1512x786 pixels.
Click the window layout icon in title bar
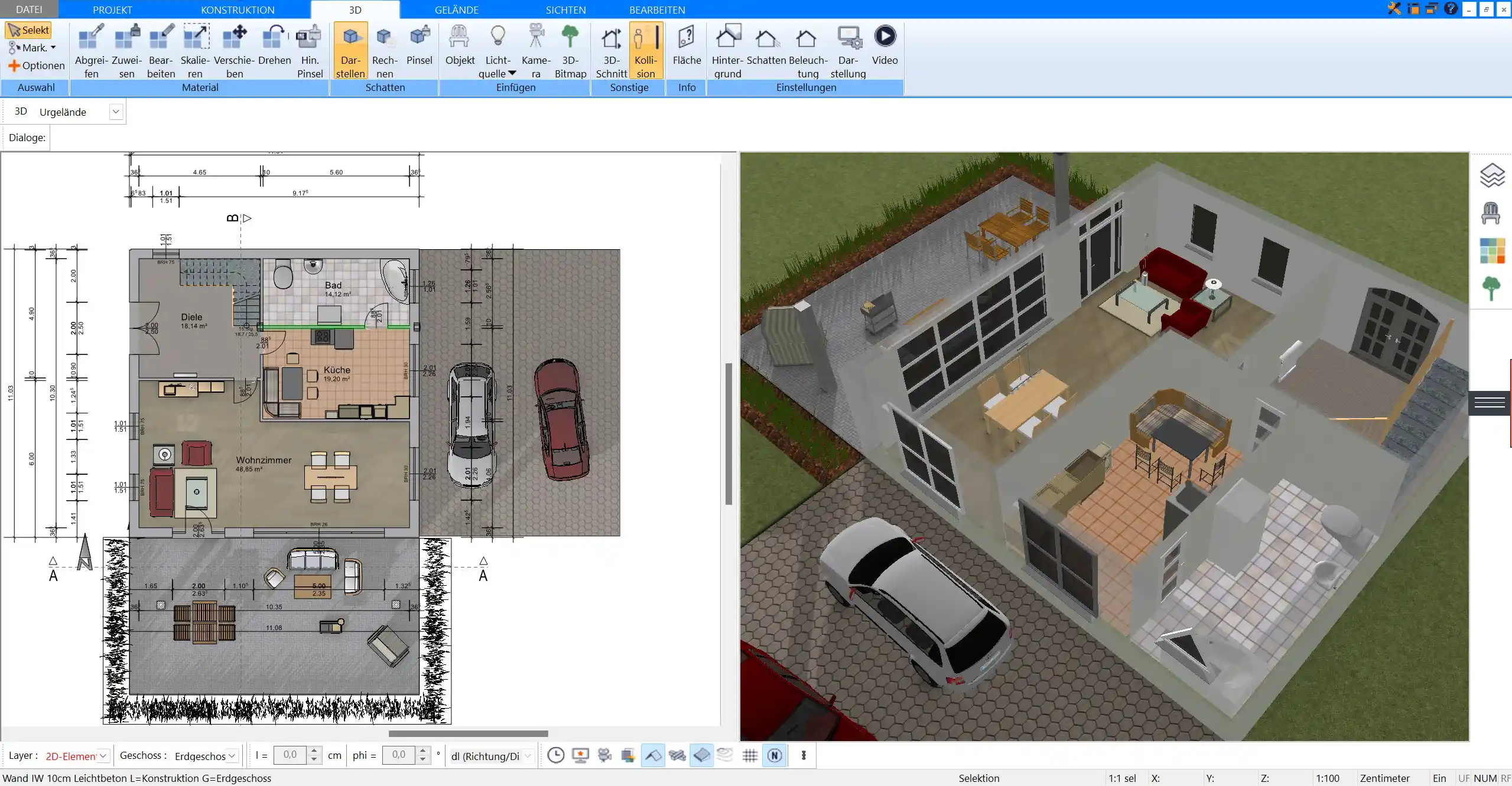pos(1413,9)
